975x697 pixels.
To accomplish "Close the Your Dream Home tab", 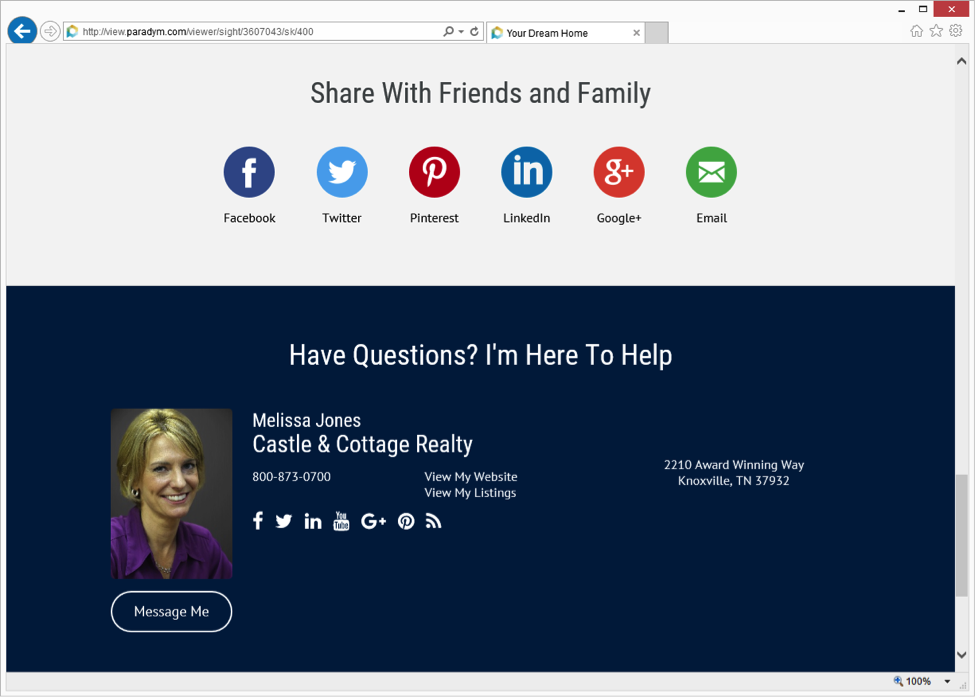I will point(636,33).
